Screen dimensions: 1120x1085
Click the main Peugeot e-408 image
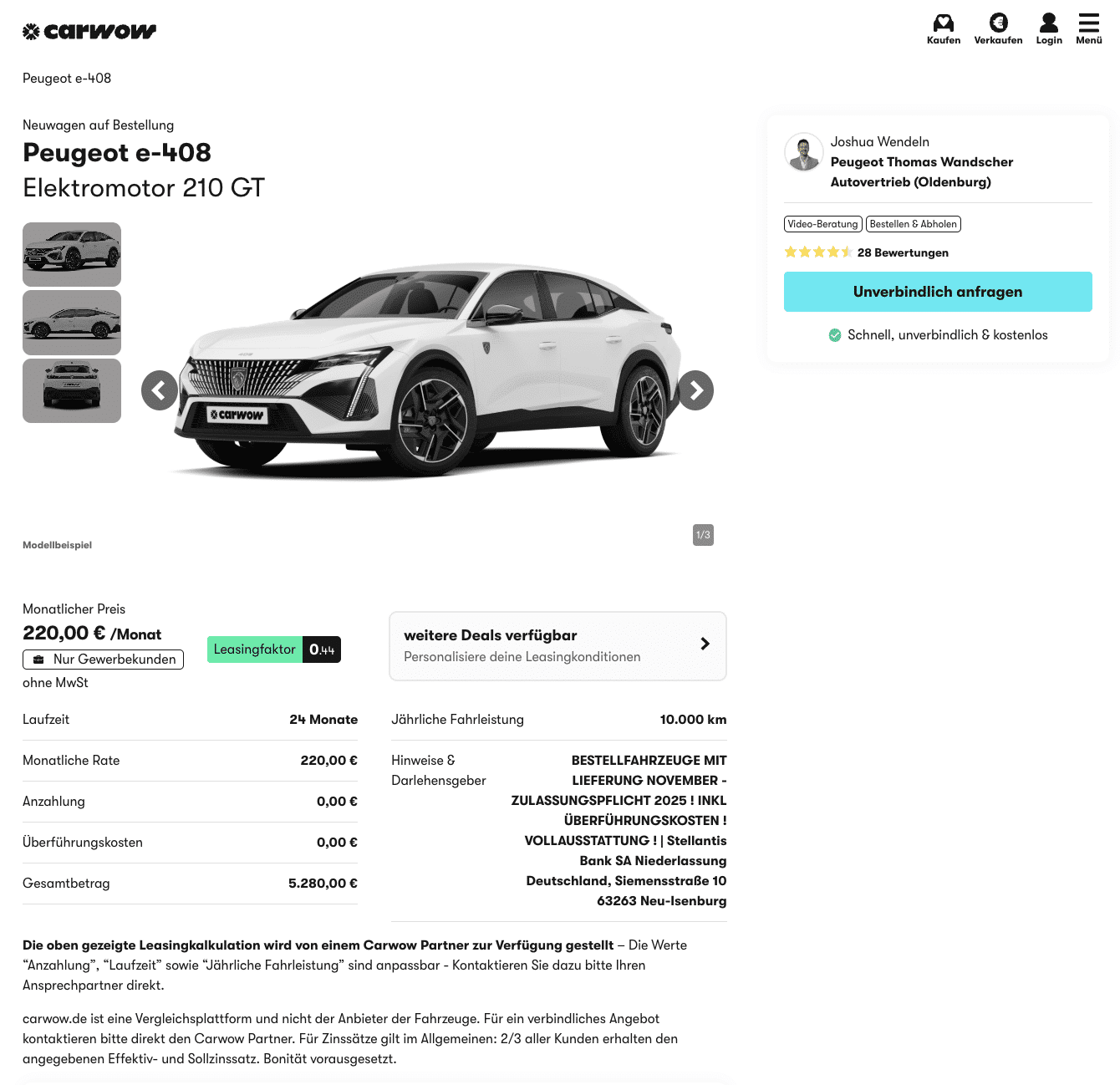point(426,372)
